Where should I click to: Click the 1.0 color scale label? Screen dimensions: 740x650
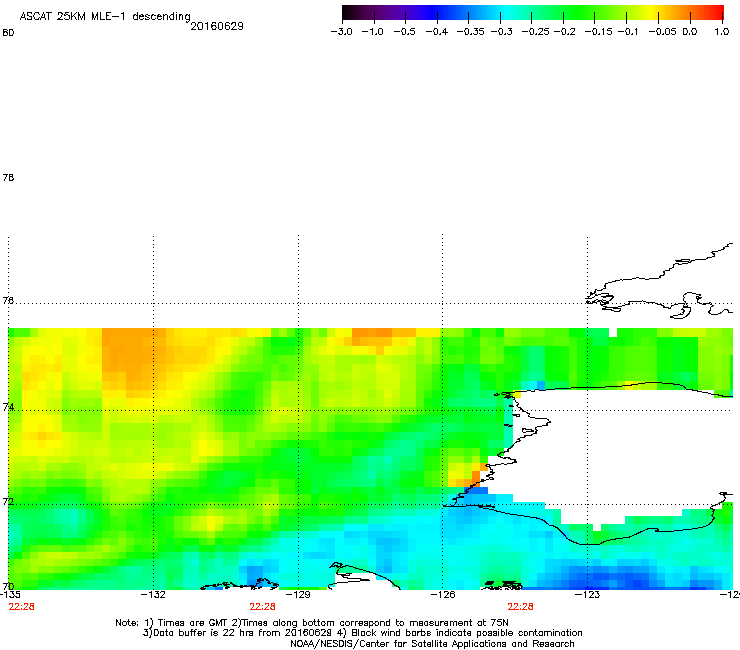pos(722,32)
